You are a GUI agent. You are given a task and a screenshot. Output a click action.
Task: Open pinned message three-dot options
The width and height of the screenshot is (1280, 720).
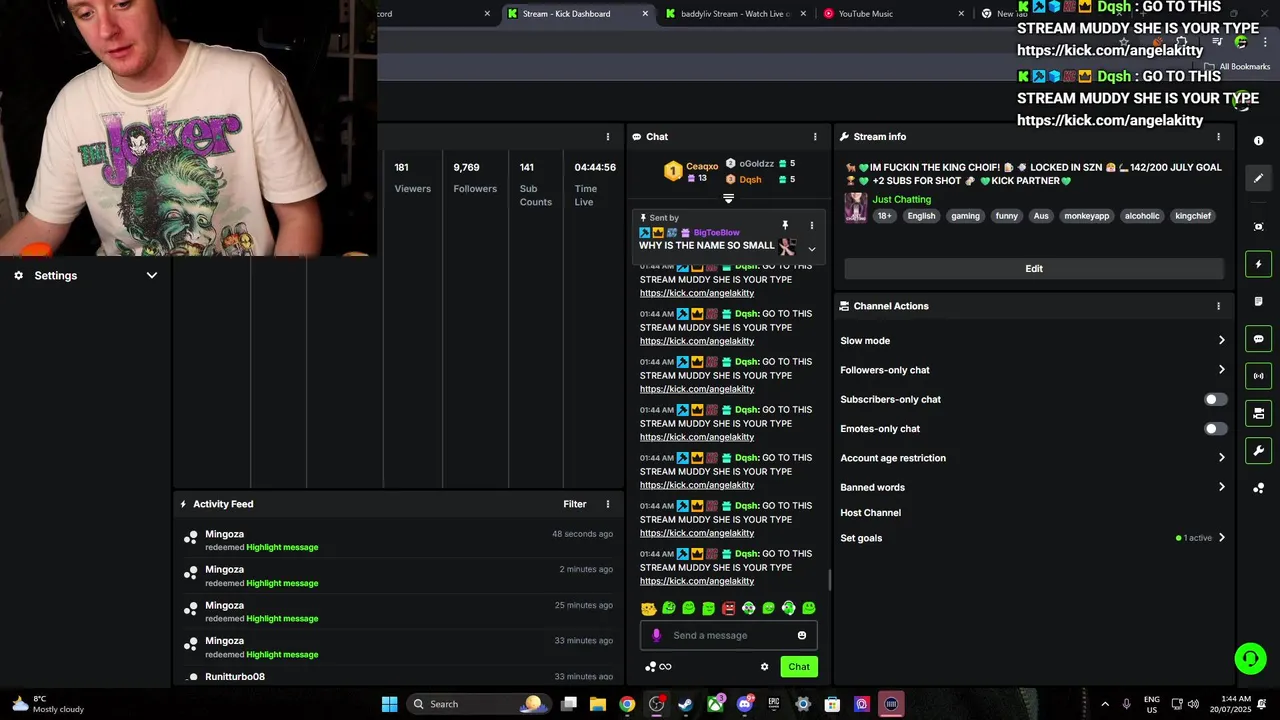coord(811,225)
